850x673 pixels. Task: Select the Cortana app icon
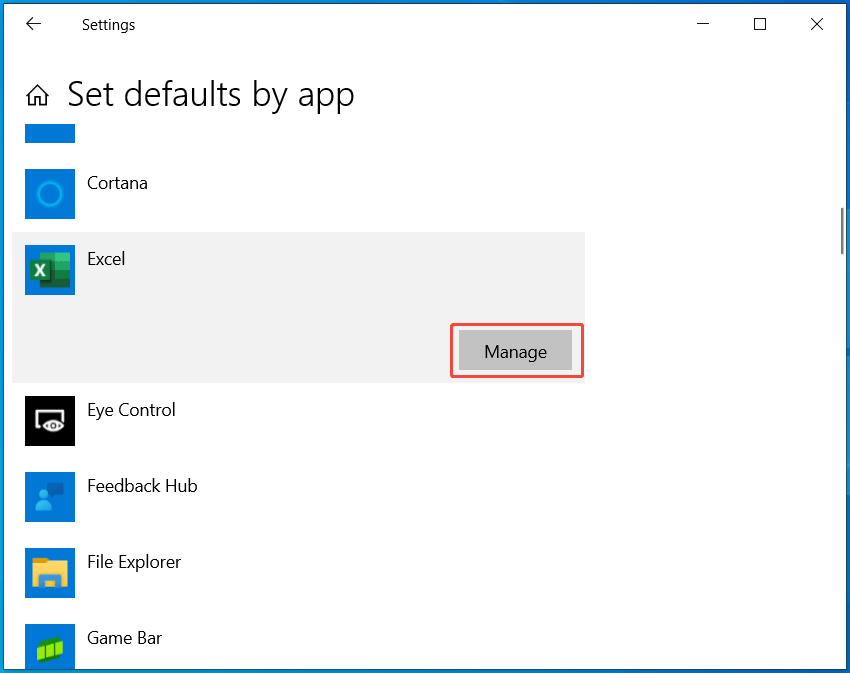pyautogui.click(x=50, y=194)
